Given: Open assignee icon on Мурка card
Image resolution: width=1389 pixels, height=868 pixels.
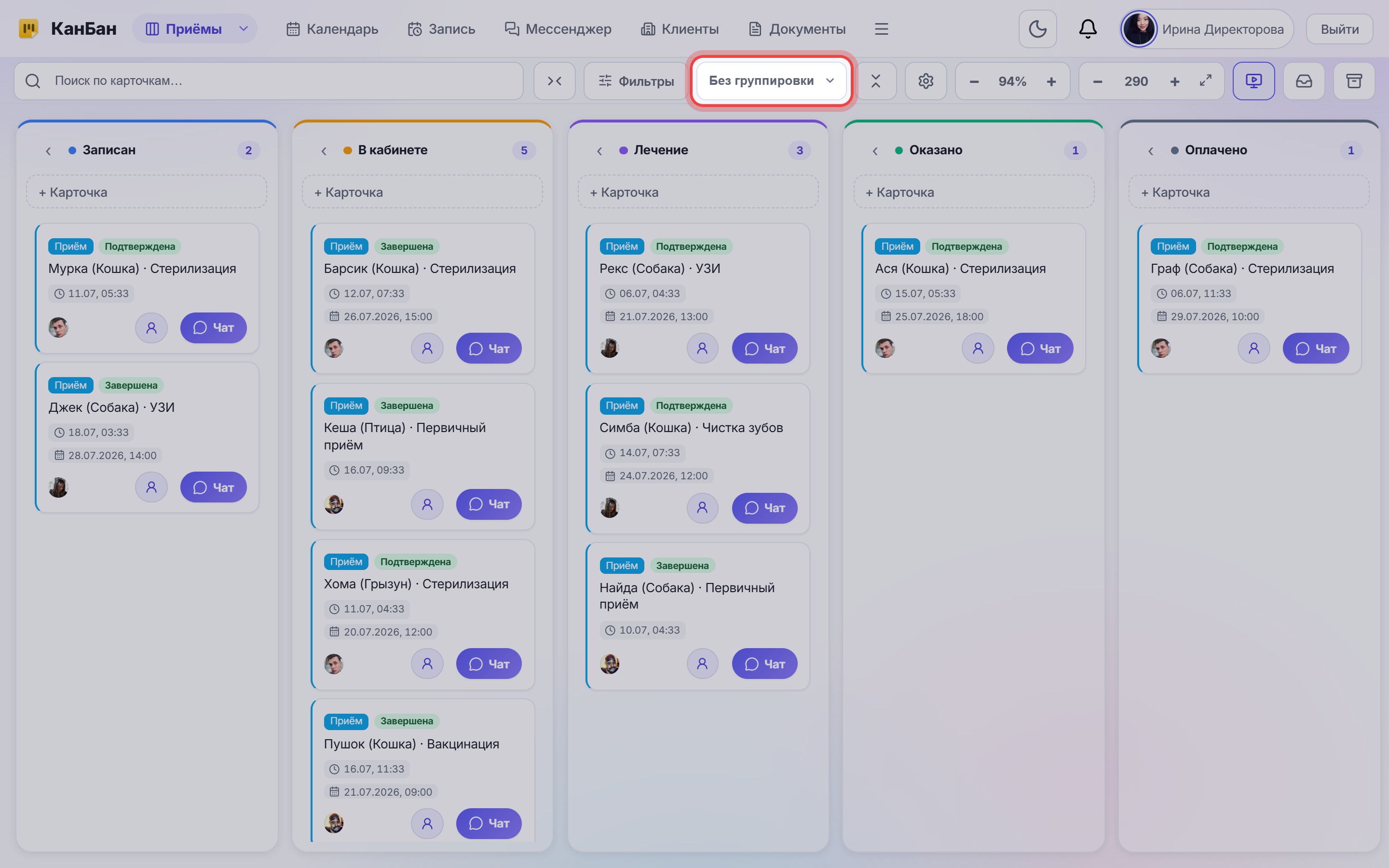Looking at the screenshot, I should pyautogui.click(x=151, y=328).
